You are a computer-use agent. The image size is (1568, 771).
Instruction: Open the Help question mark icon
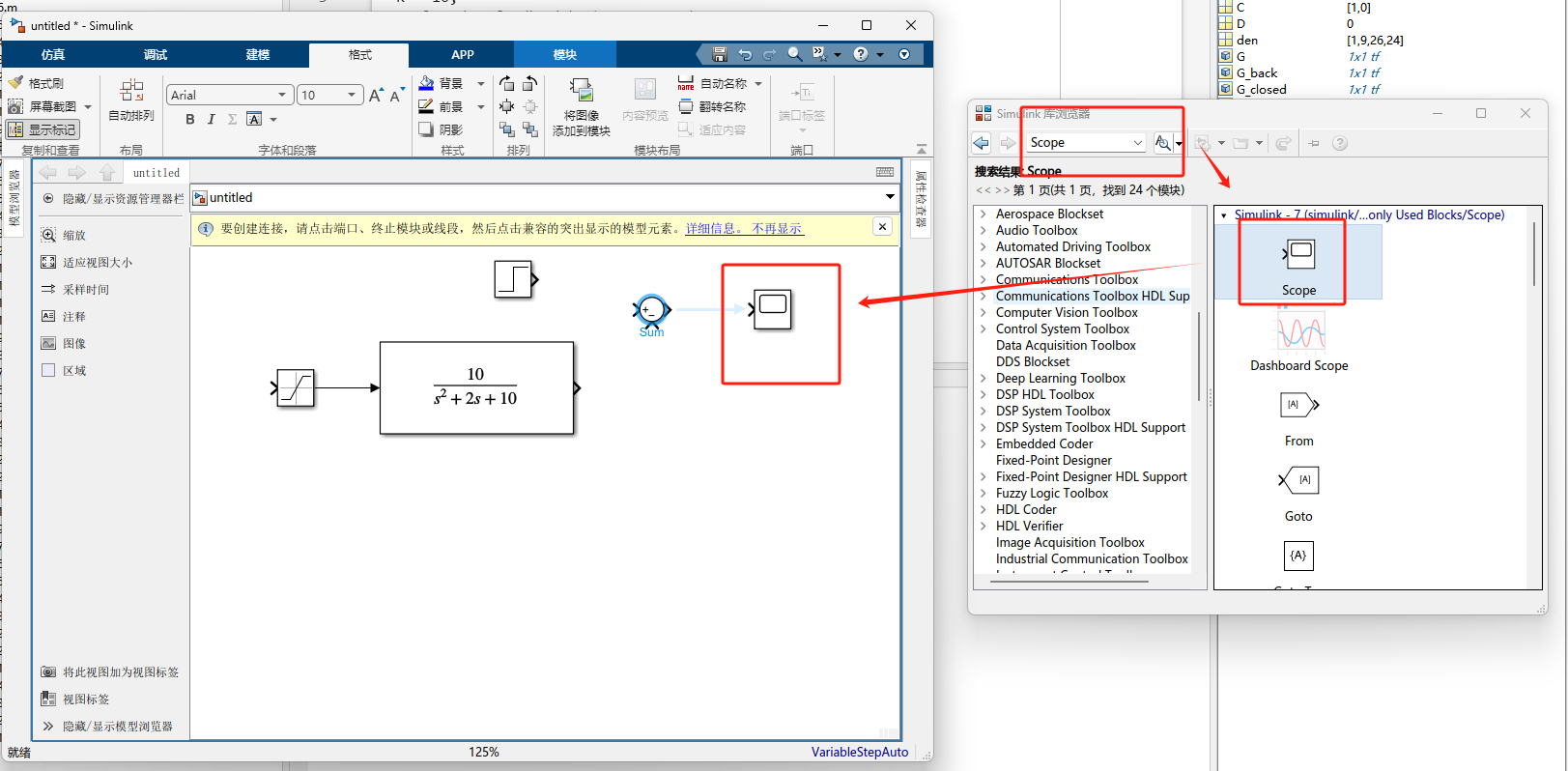click(x=861, y=54)
